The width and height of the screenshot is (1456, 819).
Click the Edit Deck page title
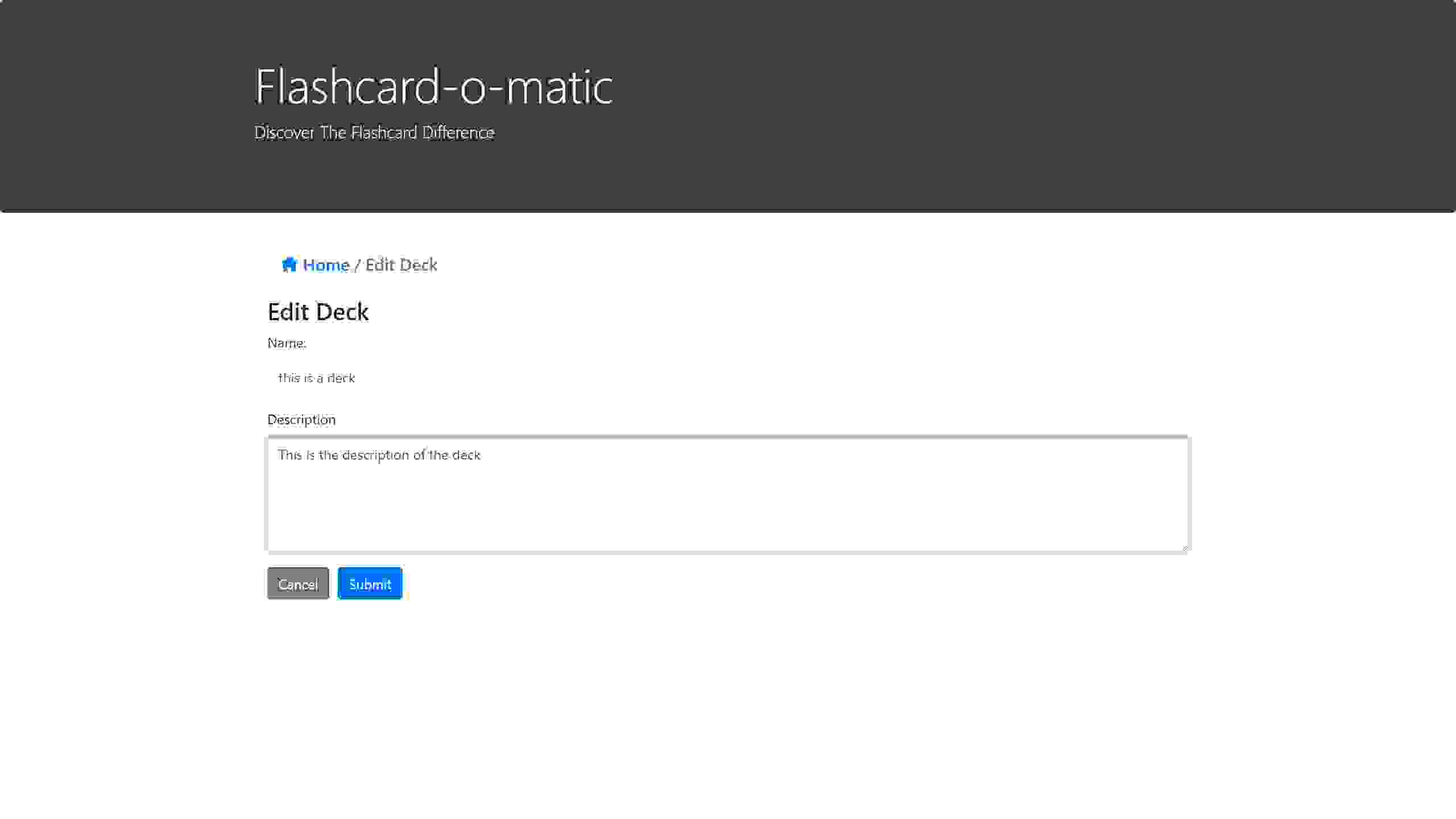point(318,311)
